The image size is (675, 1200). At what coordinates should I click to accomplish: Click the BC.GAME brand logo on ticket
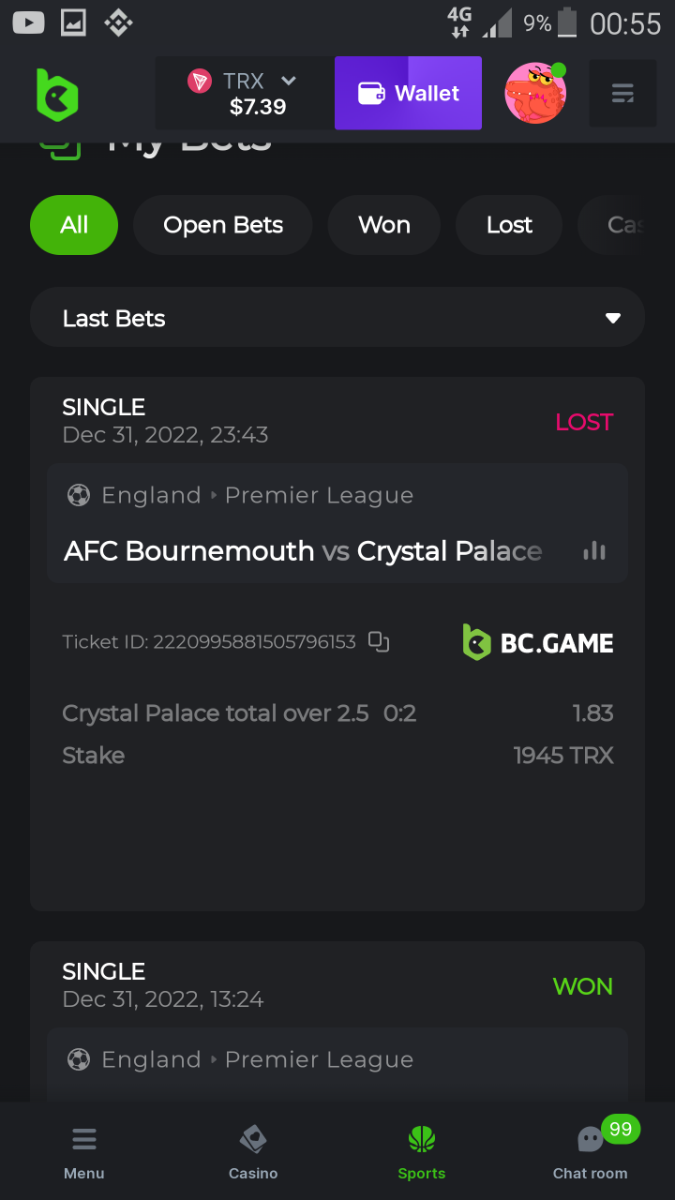click(538, 642)
